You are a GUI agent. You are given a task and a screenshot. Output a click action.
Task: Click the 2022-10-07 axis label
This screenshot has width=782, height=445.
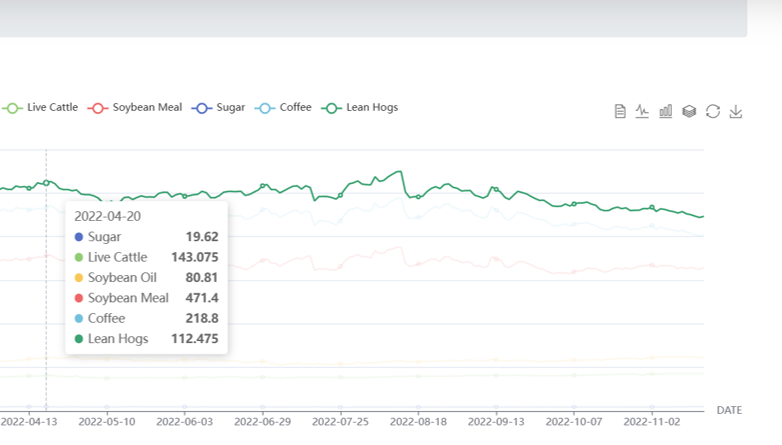pos(574,422)
